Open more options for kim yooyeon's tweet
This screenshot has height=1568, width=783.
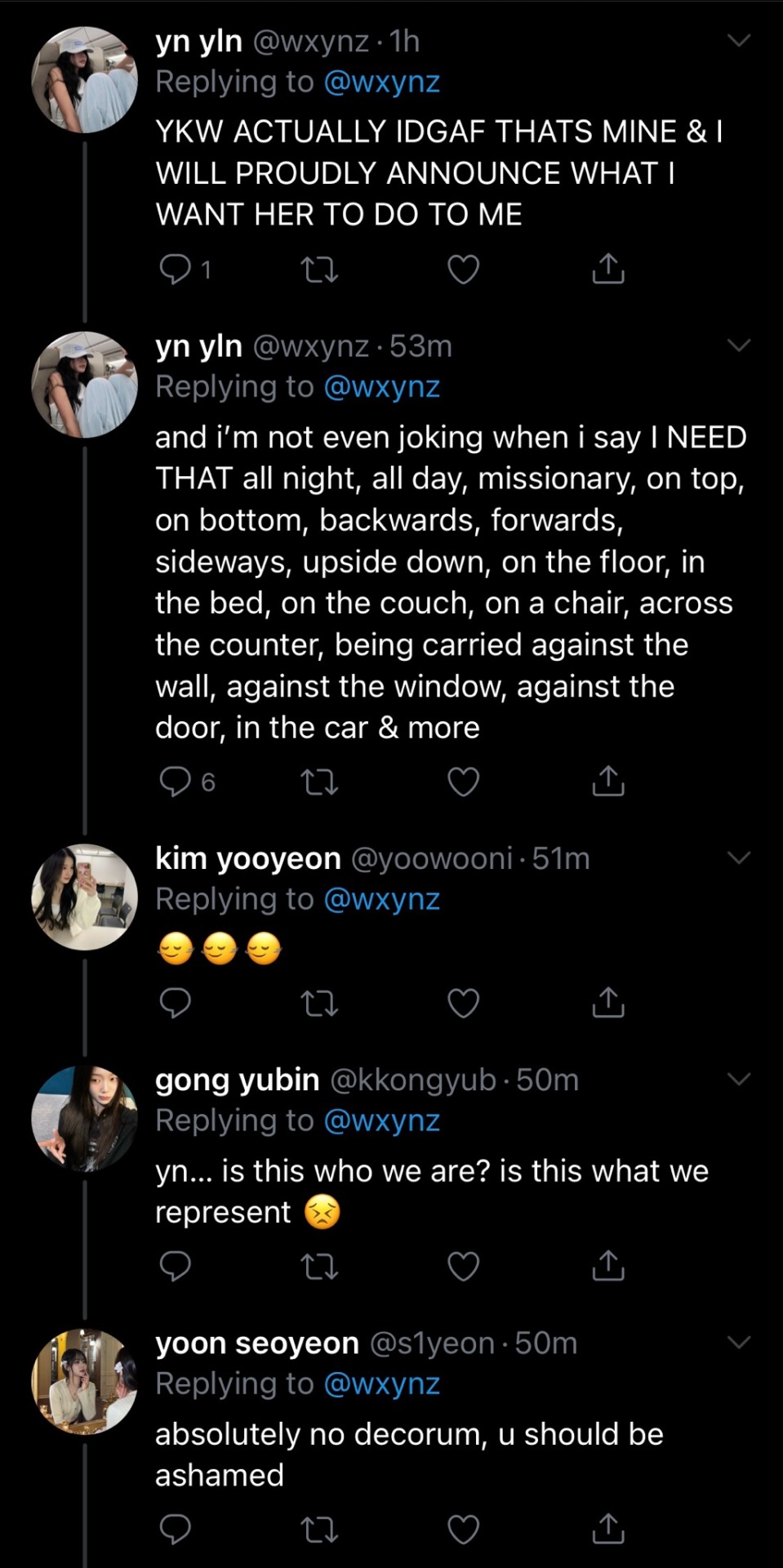point(738,857)
